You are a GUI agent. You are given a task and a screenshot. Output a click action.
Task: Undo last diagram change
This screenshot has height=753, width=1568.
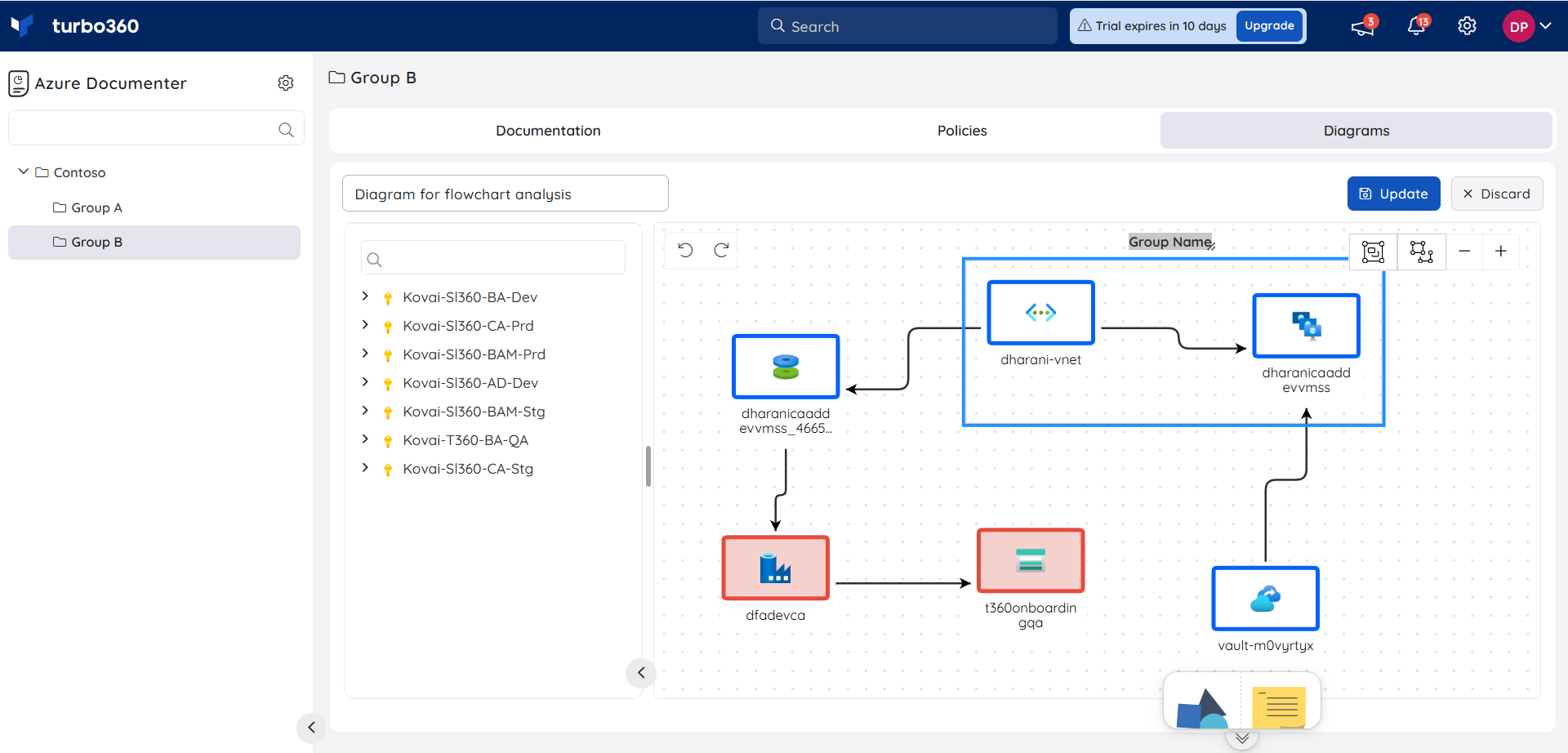(685, 250)
